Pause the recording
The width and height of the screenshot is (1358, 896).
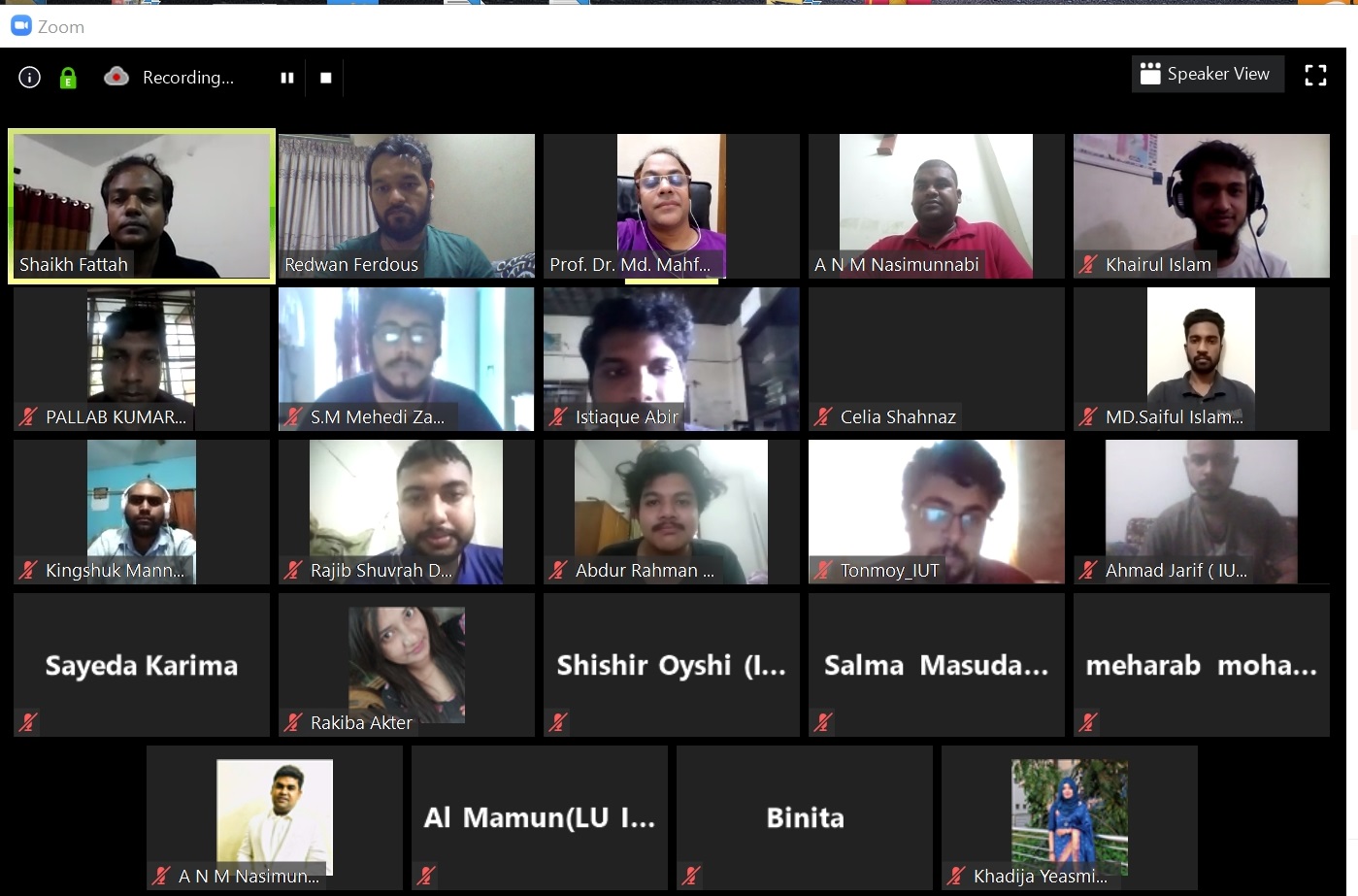[x=287, y=78]
